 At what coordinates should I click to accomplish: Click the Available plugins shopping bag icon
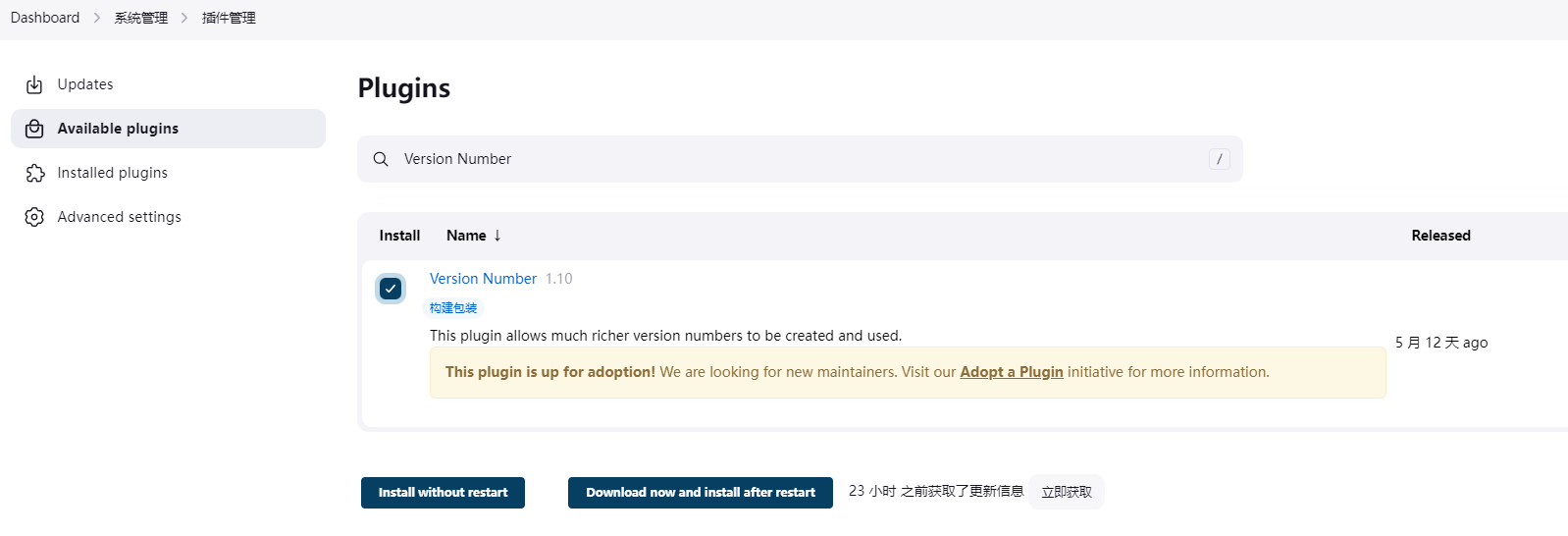click(x=34, y=129)
